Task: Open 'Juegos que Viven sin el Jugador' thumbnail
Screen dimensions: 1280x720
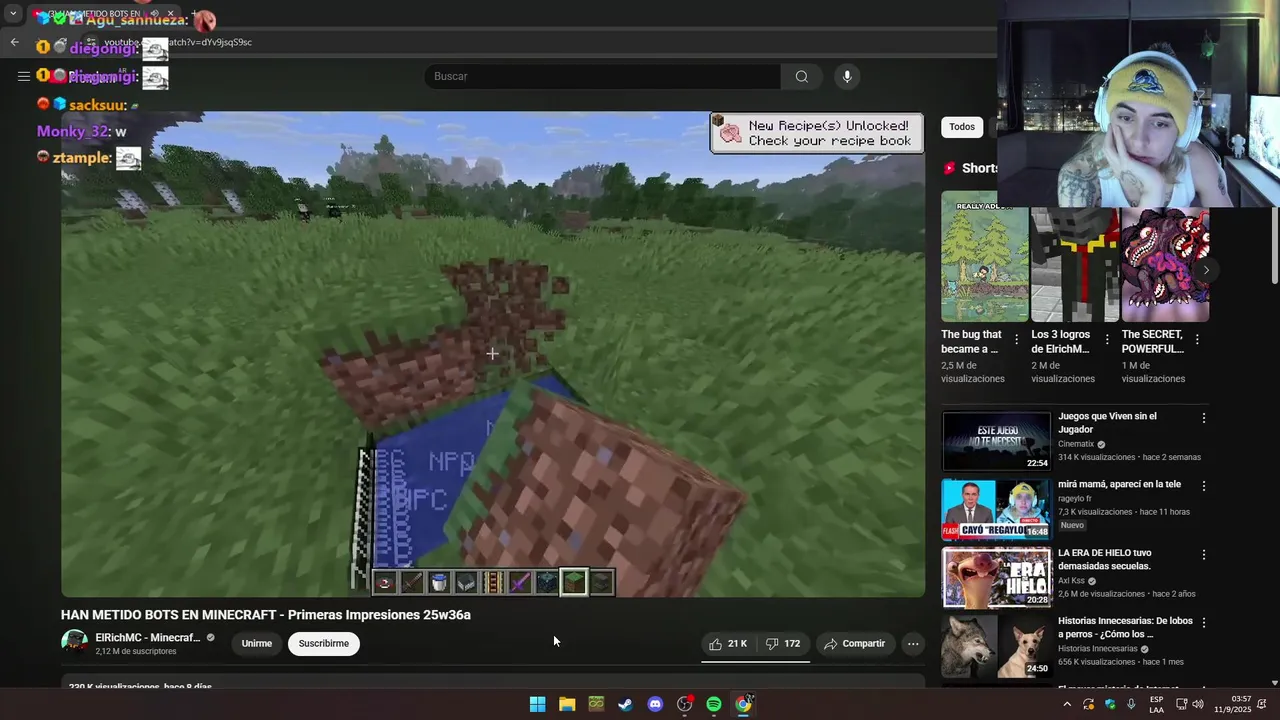Action: [x=996, y=440]
